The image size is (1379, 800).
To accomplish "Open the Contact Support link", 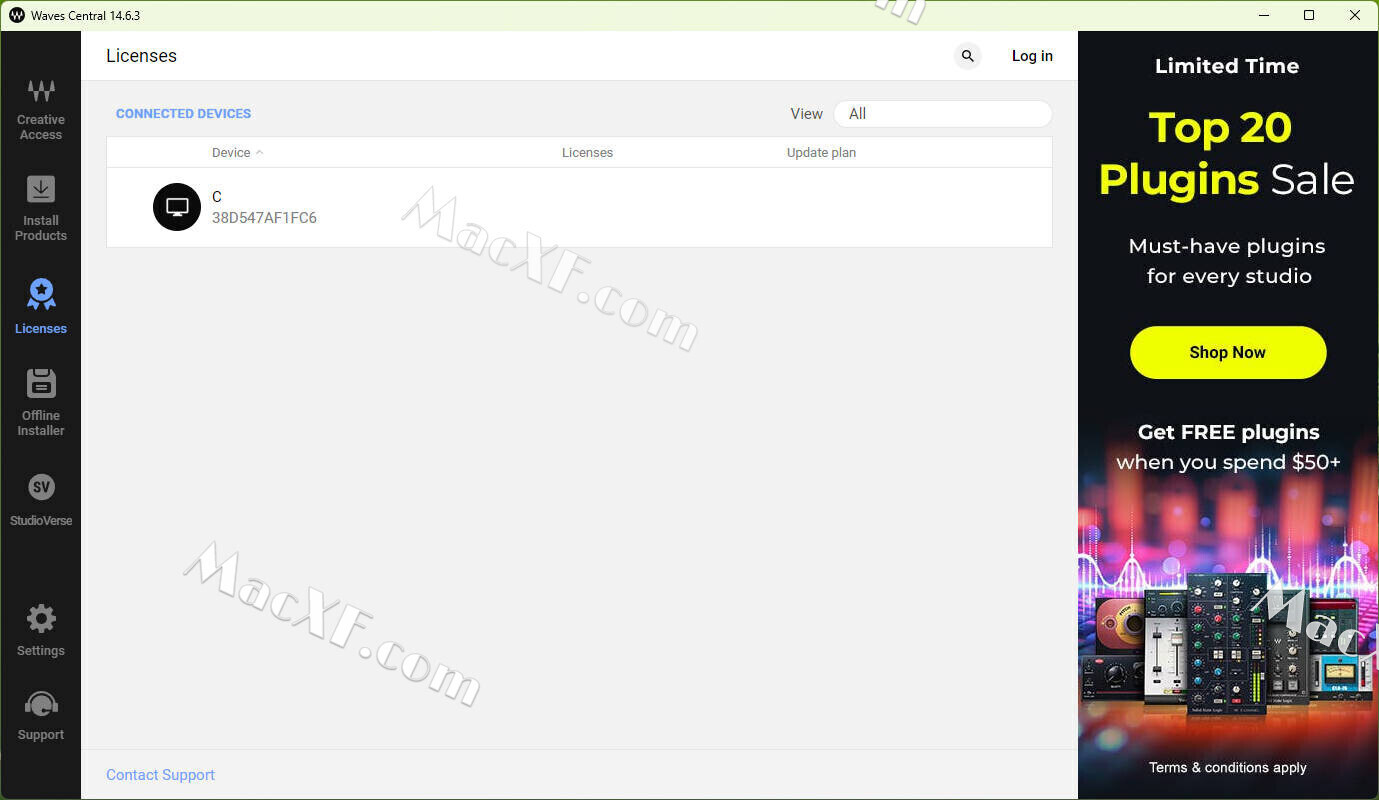I will (x=160, y=775).
